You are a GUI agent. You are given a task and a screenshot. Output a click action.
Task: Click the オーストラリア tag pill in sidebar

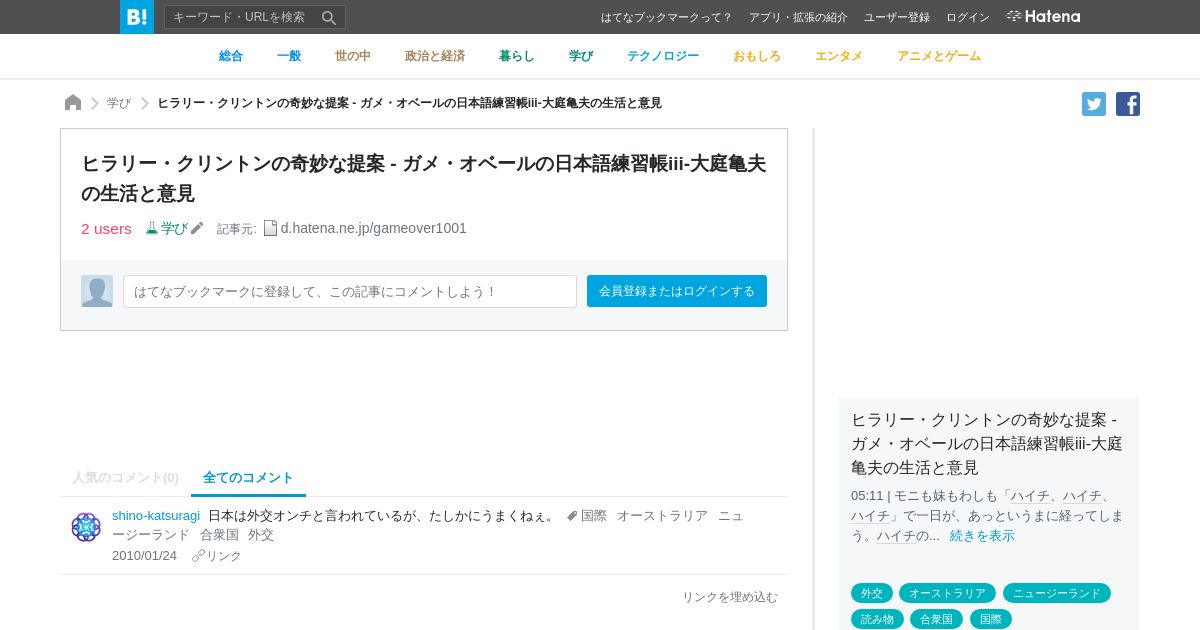coord(947,593)
